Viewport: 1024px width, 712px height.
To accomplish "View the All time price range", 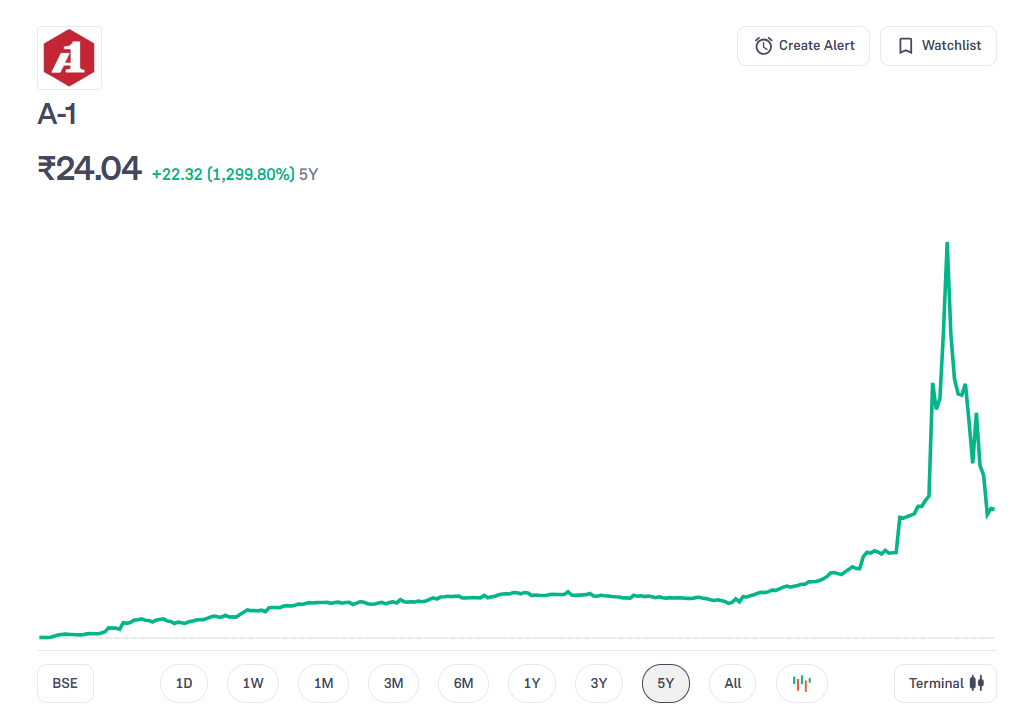I will (x=733, y=684).
